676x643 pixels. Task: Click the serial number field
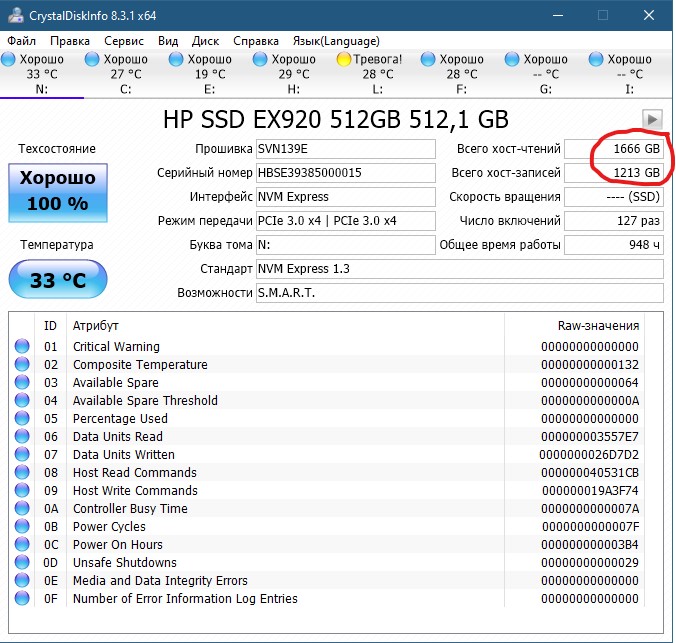(345, 173)
